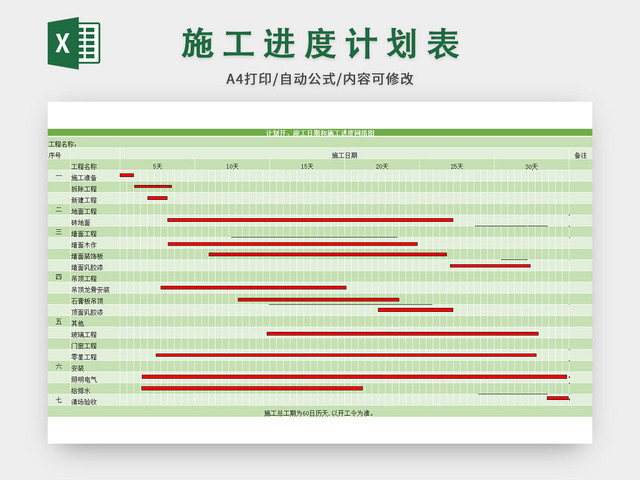Screen dimensions: 640x480
Task: Select the 墙面装饰板 row label
Action: 87,256
